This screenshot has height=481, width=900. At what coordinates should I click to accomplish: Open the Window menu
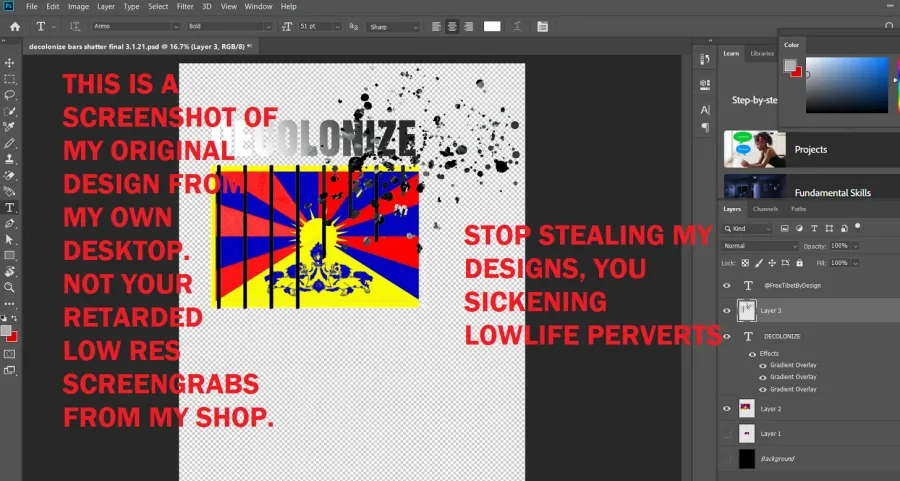pos(258,6)
